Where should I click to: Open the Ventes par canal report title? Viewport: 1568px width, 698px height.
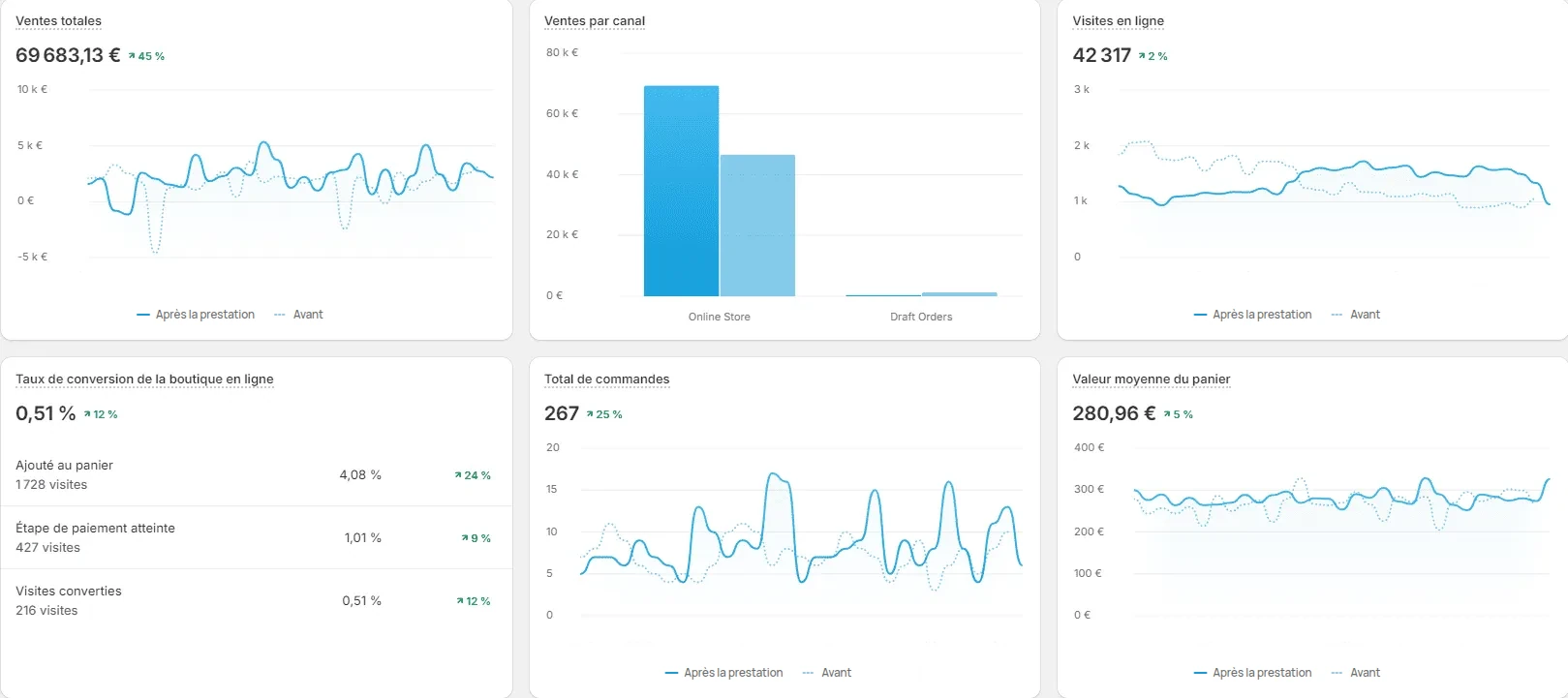tap(595, 20)
